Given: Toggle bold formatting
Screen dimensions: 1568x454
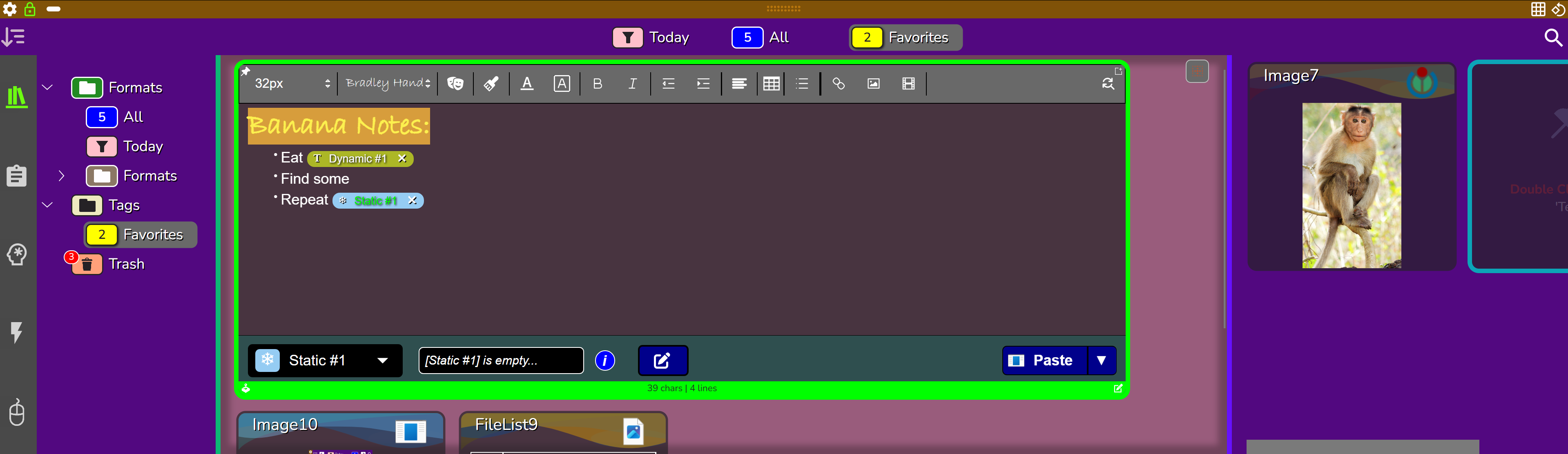Looking at the screenshot, I should coord(597,83).
